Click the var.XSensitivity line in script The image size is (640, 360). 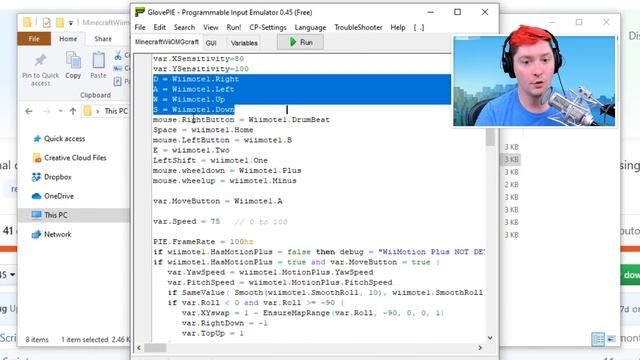pos(198,59)
